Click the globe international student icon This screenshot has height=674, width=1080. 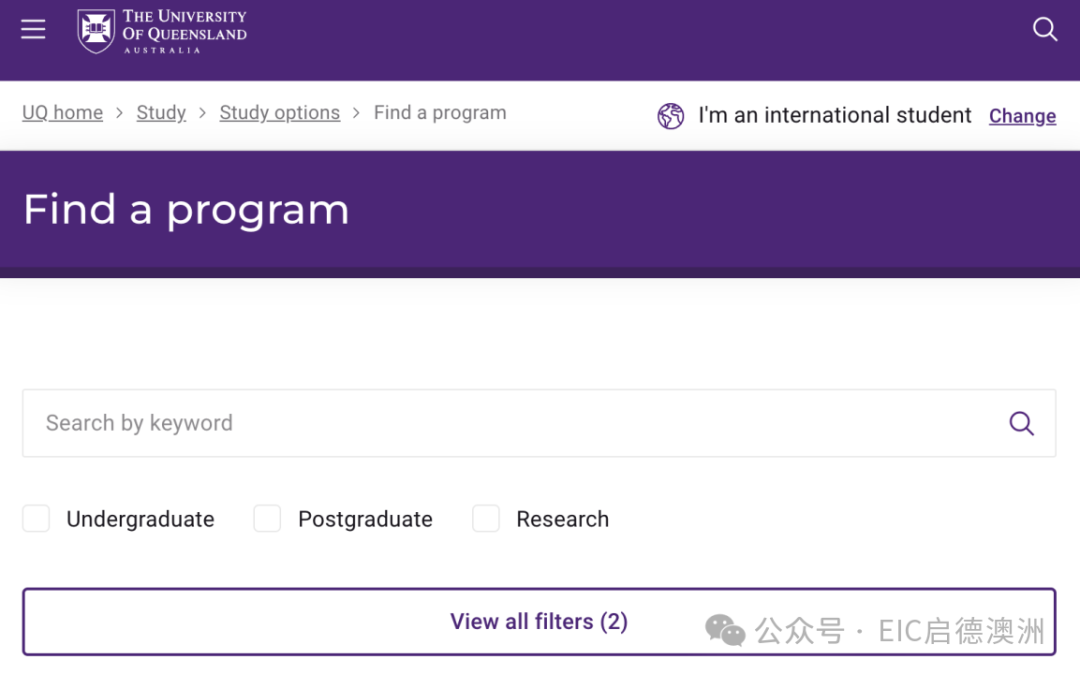pos(670,116)
